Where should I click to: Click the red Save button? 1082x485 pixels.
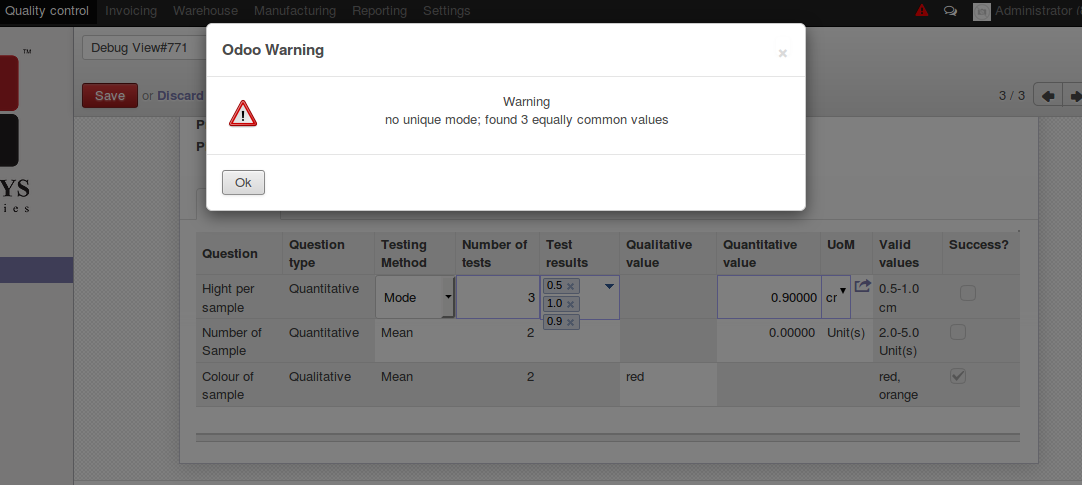coord(110,96)
